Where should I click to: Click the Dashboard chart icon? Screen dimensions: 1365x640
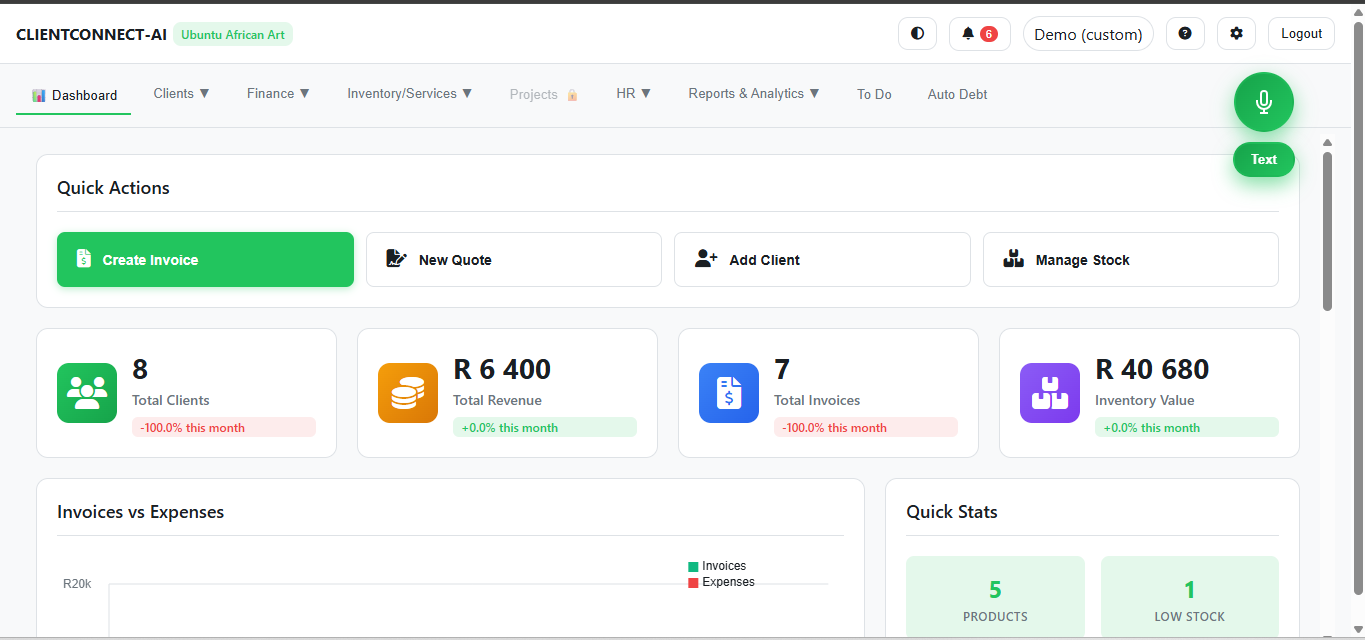(x=38, y=94)
